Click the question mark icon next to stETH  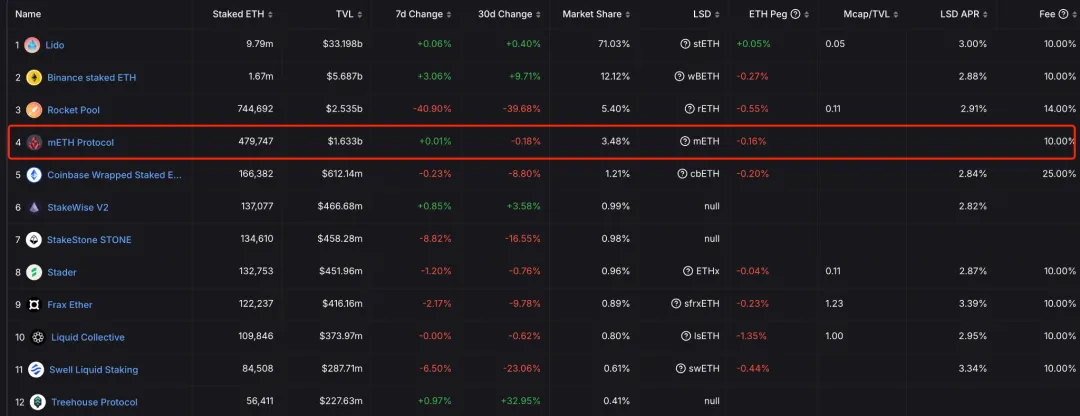688,45
